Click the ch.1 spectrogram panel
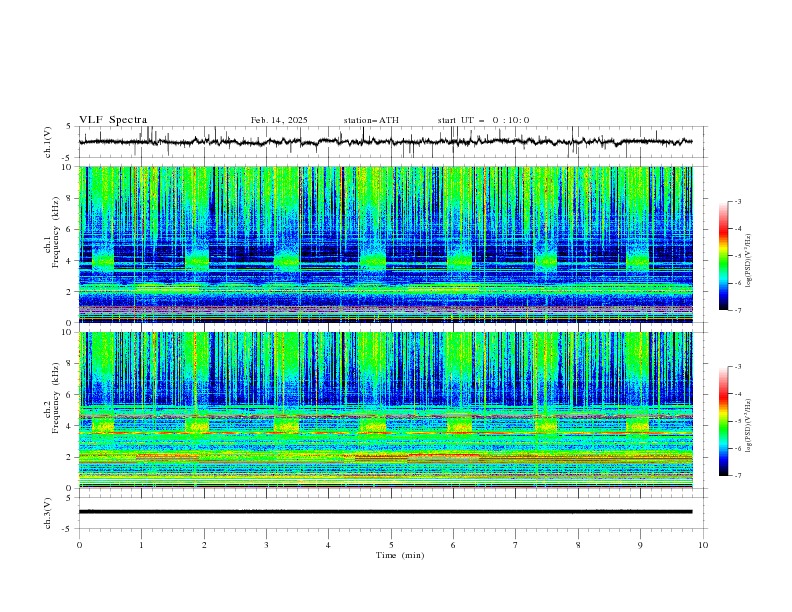The height and width of the screenshot is (612, 792). 386,244
